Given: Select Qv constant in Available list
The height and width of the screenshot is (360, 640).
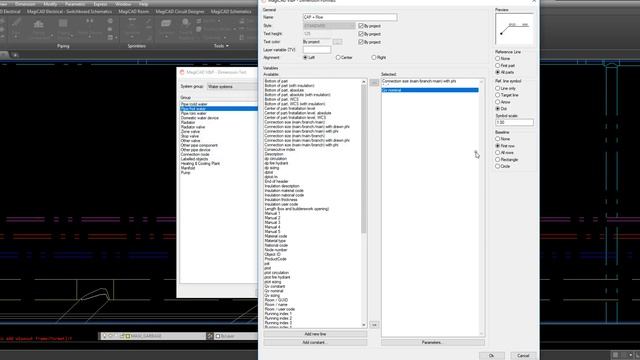Looking at the screenshot, I should 275,286.
